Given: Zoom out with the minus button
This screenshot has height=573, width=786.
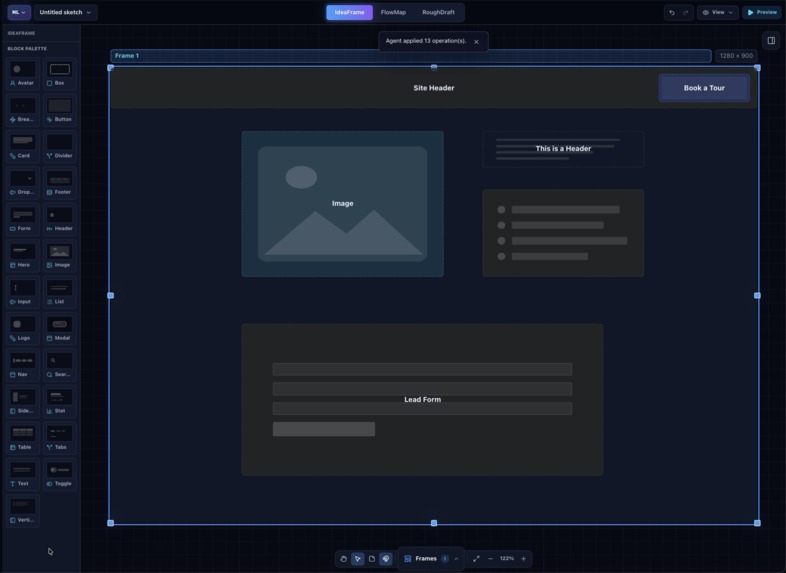Looking at the screenshot, I should 490,558.
